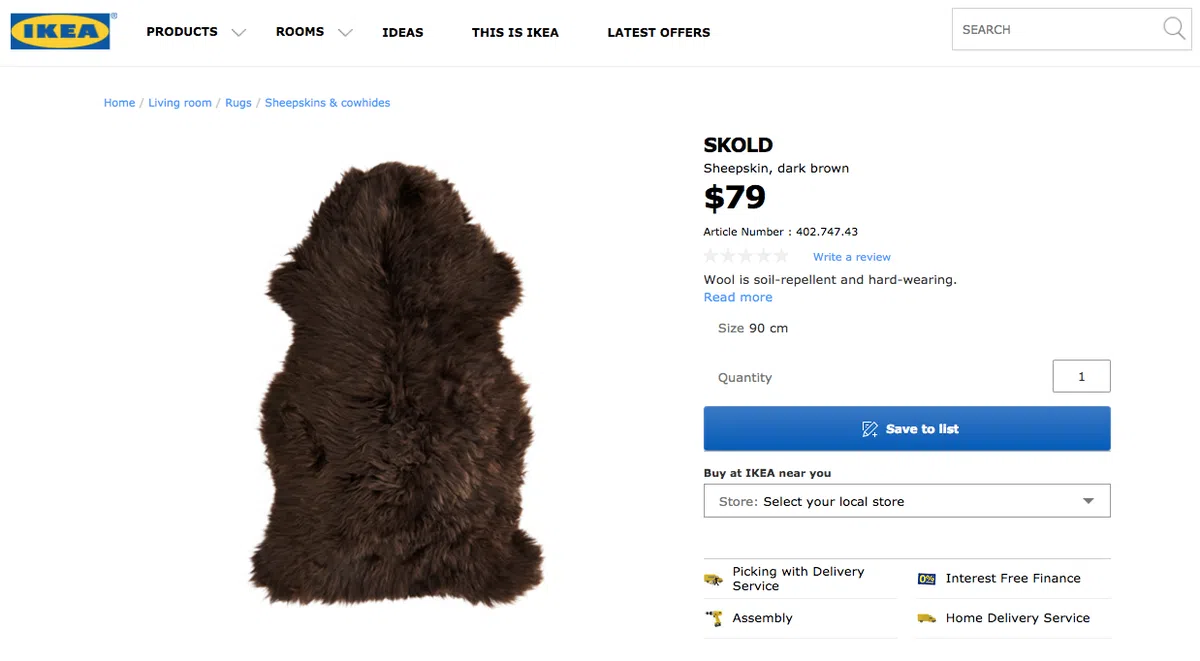1200x661 pixels.
Task: Click the Interest Free Finance icon
Action: pyautogui.click(x=927, y=579)
